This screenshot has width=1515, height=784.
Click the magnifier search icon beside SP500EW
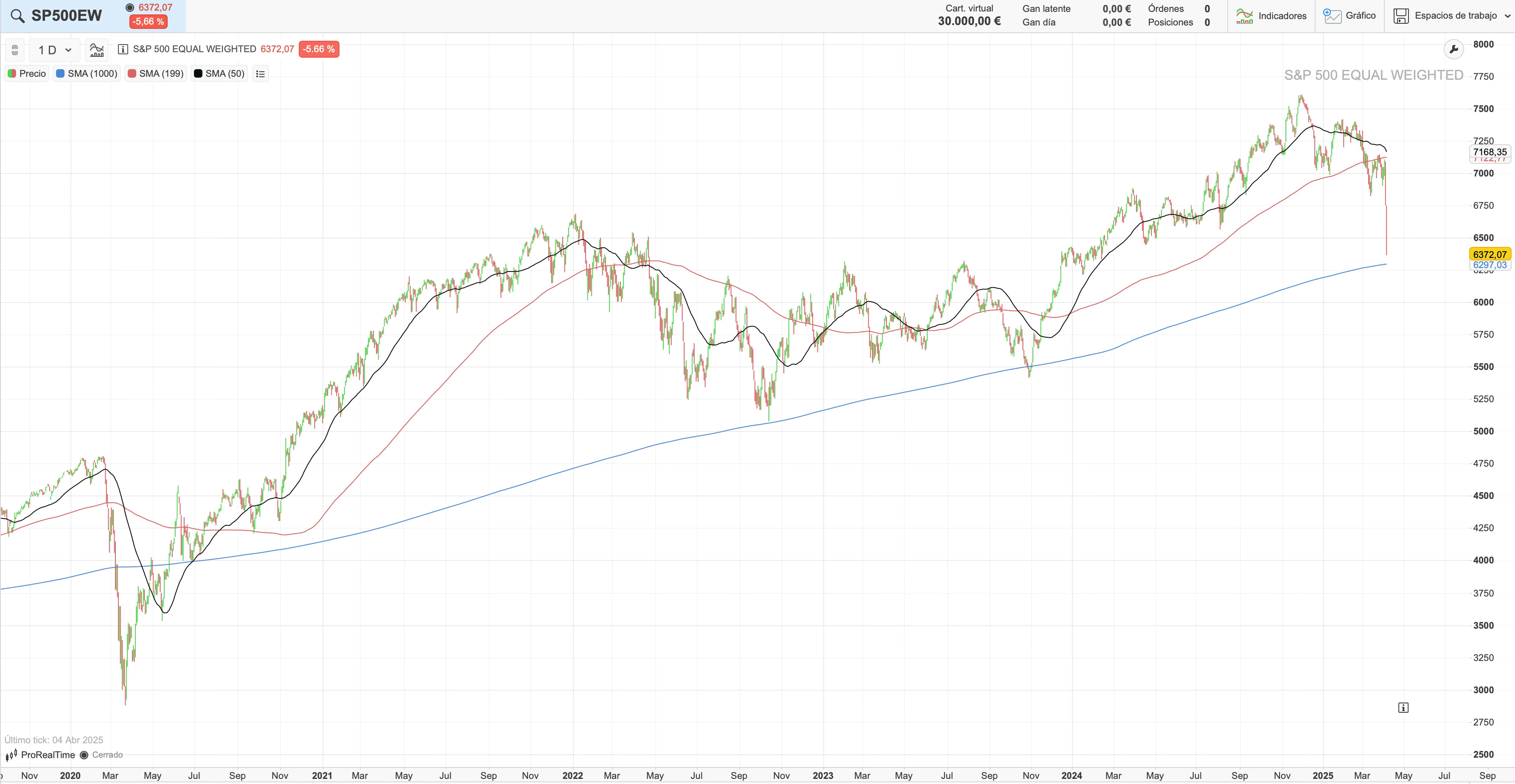[18, 16]
